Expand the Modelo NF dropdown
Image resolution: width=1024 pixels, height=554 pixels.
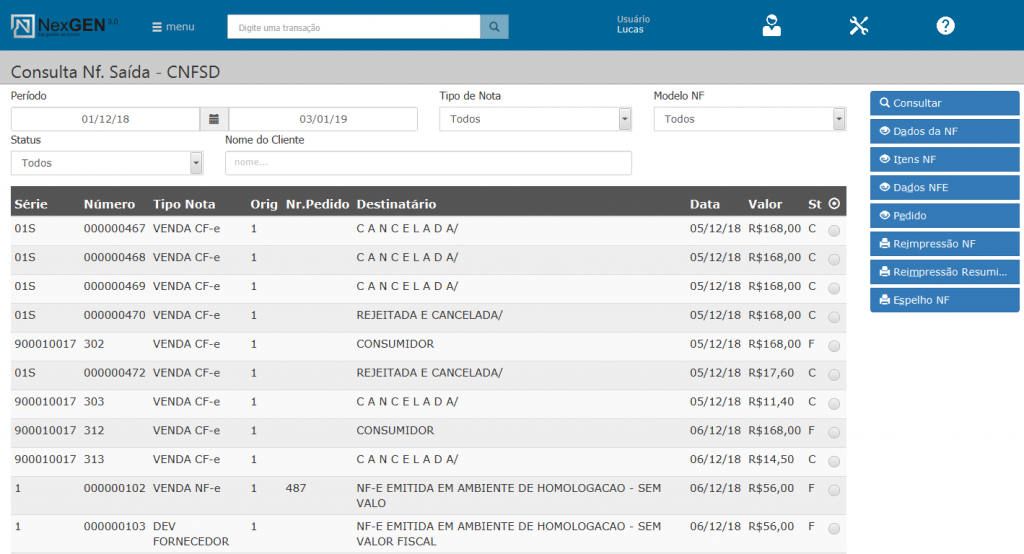[839, 119]
